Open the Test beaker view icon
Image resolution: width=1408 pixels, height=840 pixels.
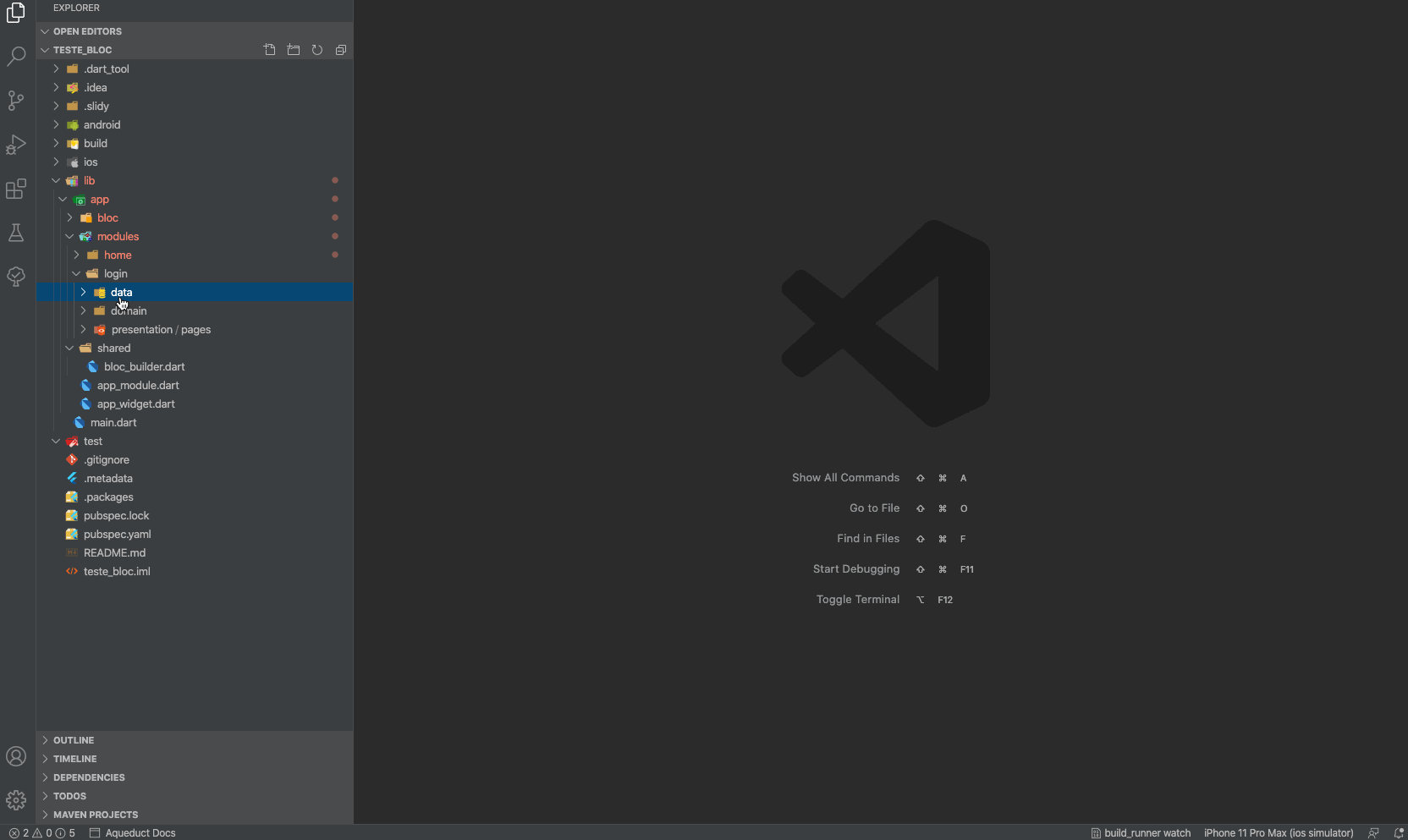(16, 233)
